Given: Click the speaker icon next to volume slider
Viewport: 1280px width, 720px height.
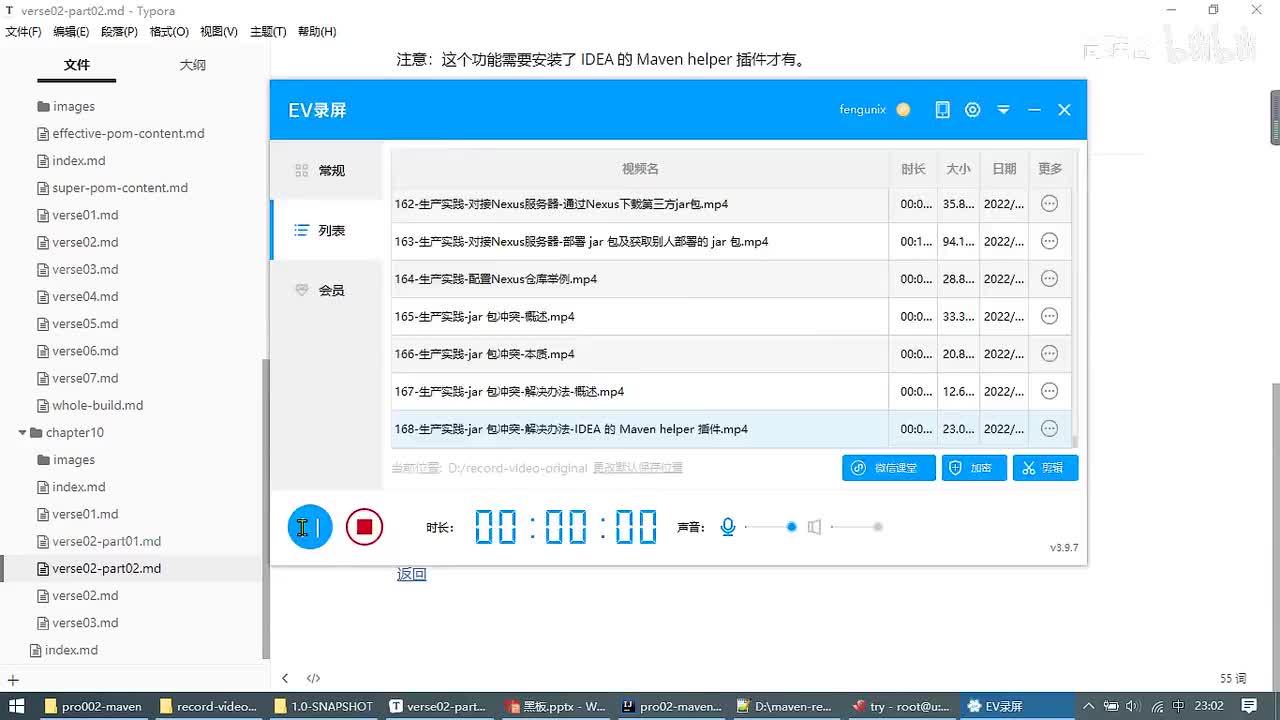Looking at the screenshot, I should pyautogui.click(x=814, y=527).
